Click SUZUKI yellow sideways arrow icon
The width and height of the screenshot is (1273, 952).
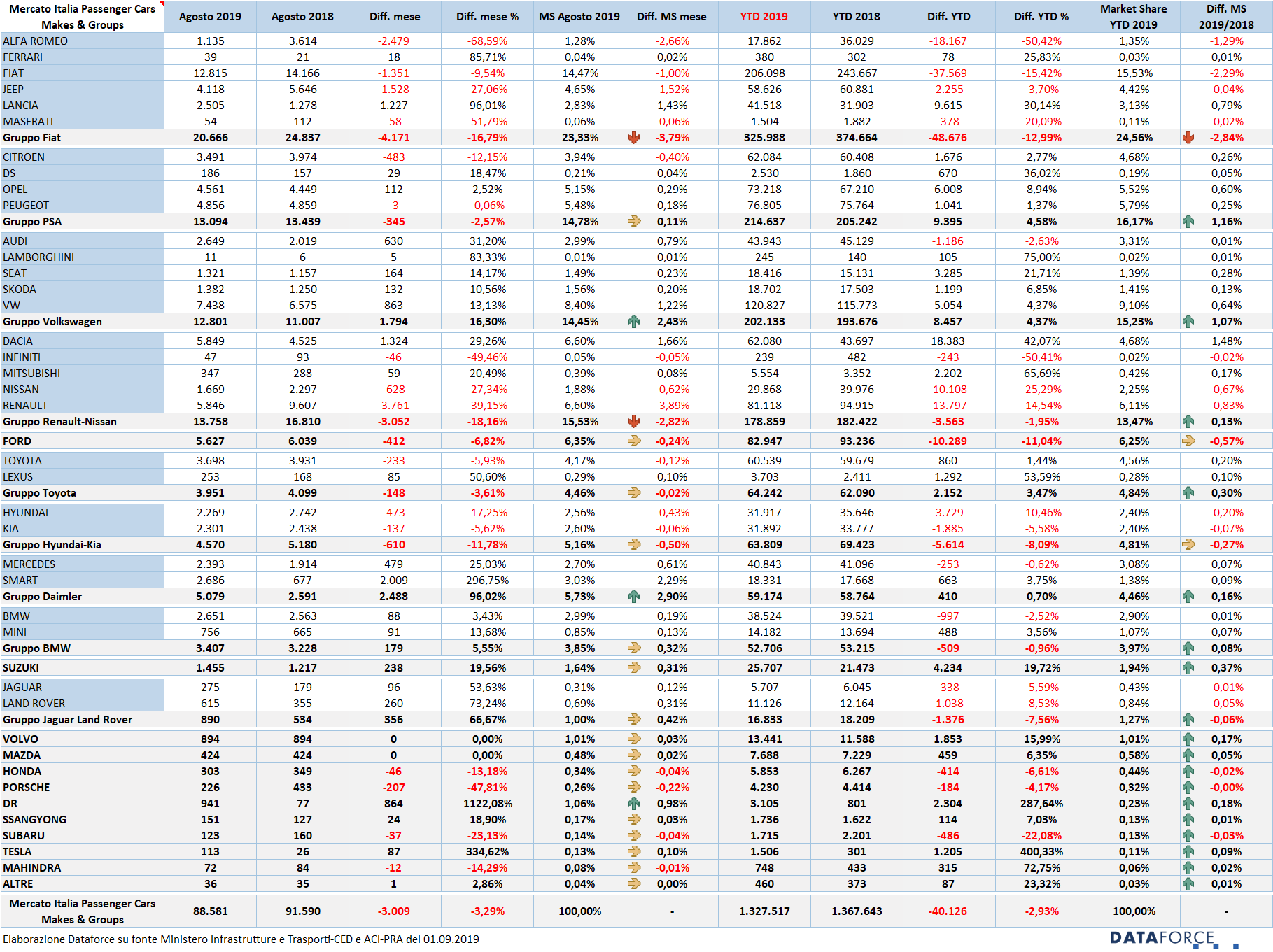(634, 668)
